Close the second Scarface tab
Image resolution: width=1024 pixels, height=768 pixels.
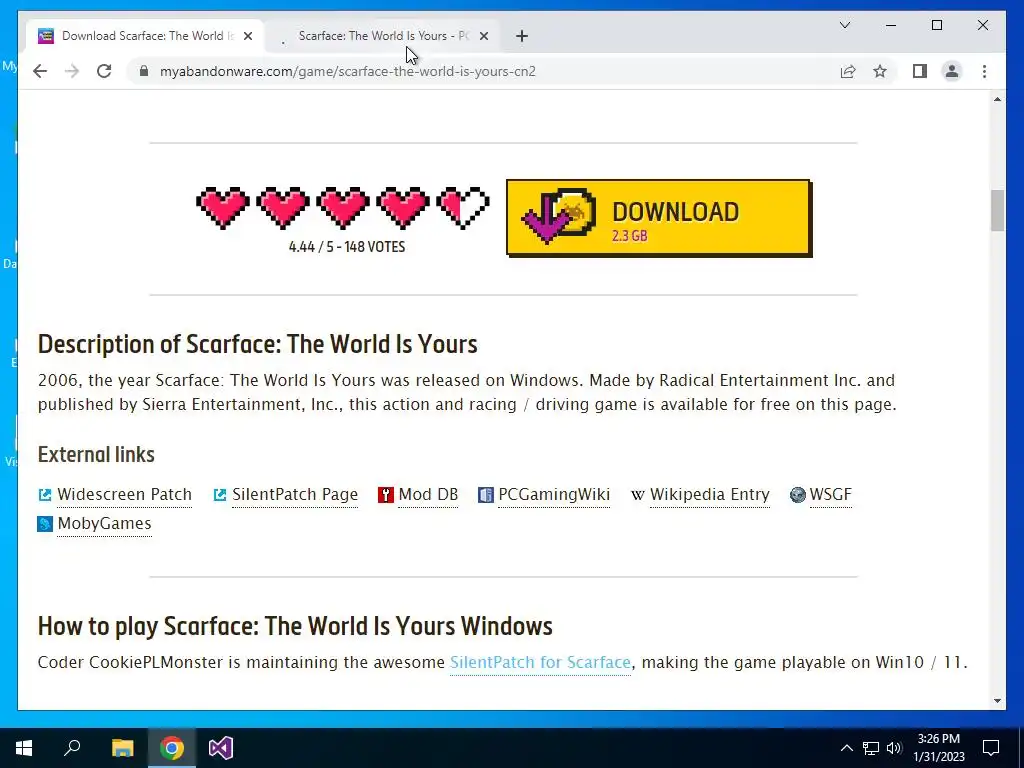coord(483,36)
